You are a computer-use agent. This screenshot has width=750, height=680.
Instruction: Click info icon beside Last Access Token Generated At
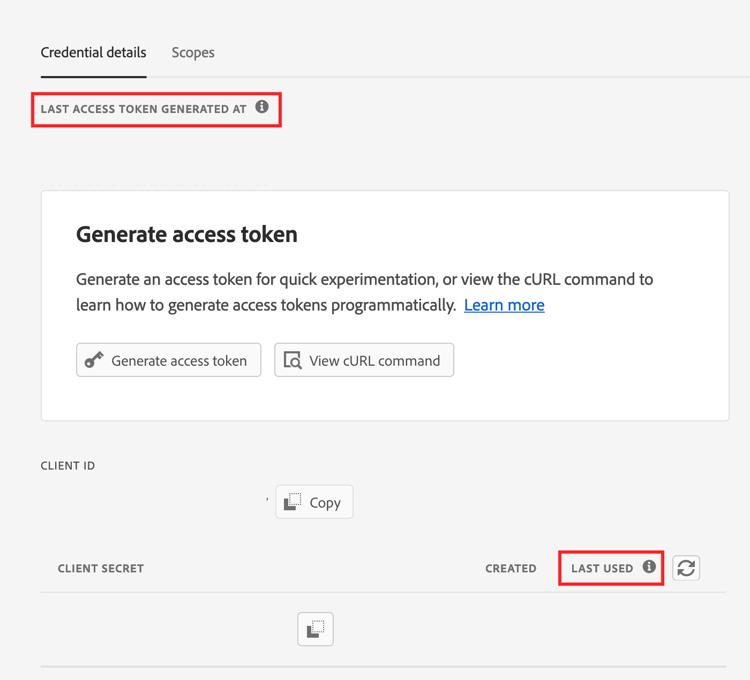click(x=262, y=107)
